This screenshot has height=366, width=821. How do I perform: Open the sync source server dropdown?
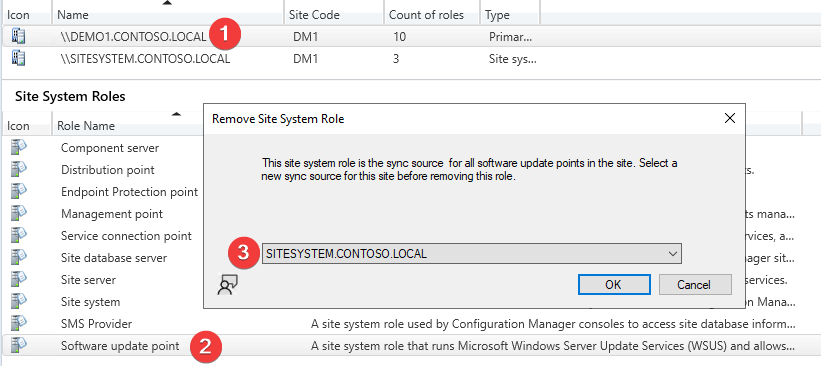471,254
